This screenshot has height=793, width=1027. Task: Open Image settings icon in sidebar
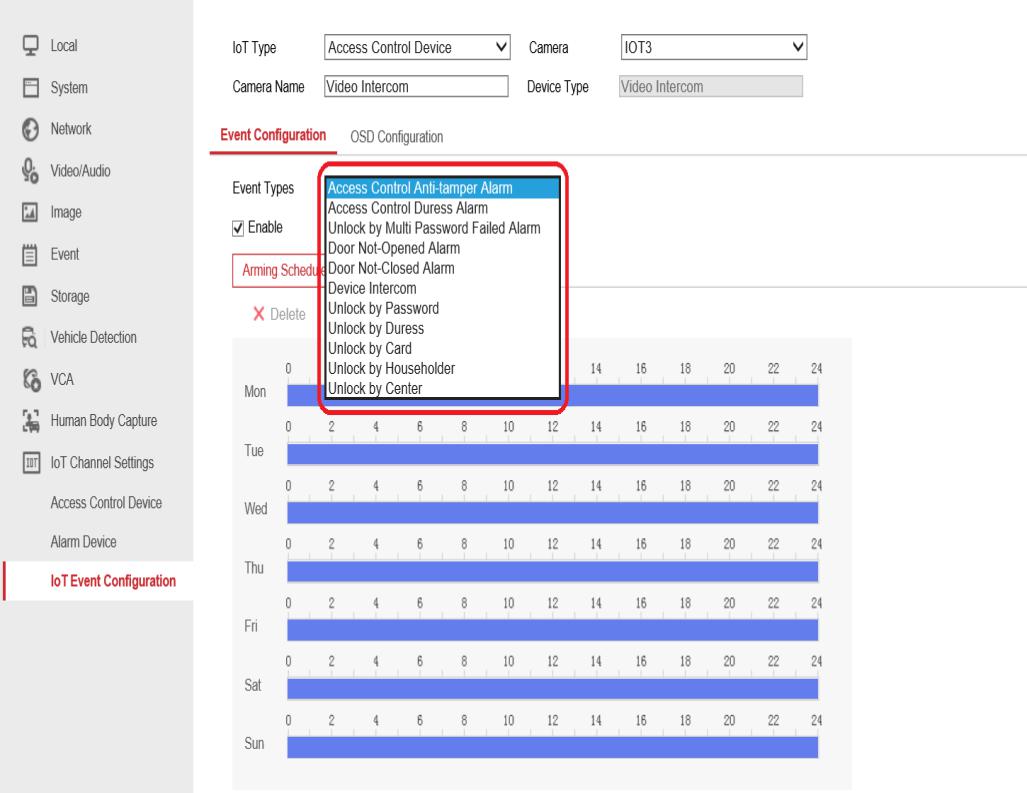click(x=30, y=212)
